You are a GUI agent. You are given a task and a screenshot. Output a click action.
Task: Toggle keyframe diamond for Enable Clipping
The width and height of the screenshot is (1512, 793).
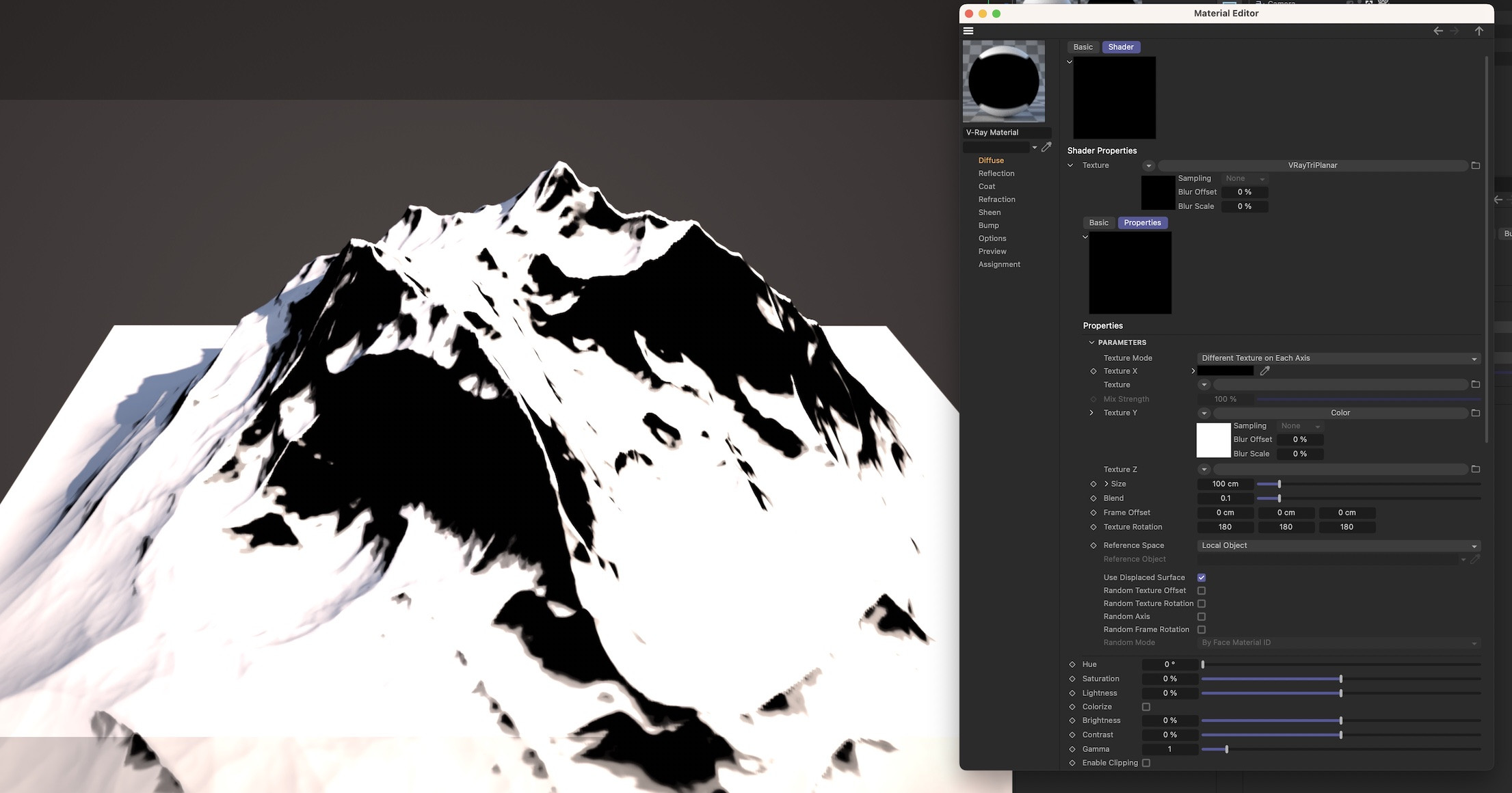pos(1072,763)
